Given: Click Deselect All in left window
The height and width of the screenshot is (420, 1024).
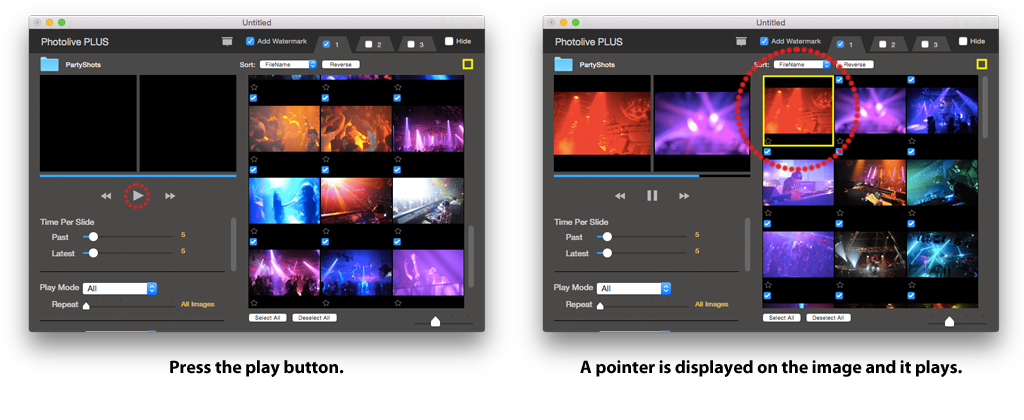Looking at the screenshot, I should point(315,317).
